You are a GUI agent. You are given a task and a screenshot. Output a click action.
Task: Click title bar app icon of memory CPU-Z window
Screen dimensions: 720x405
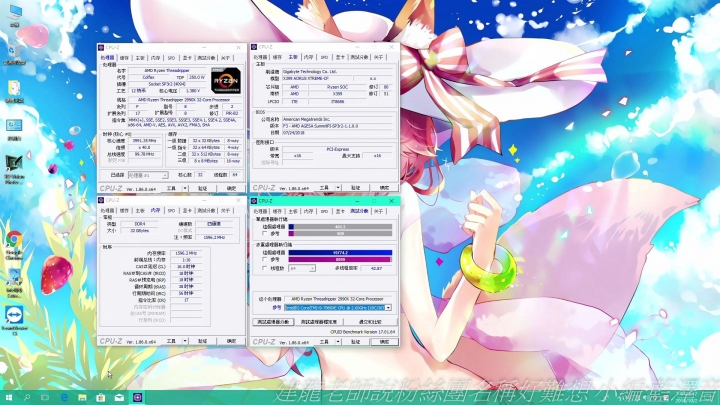(x=101, y=200)
